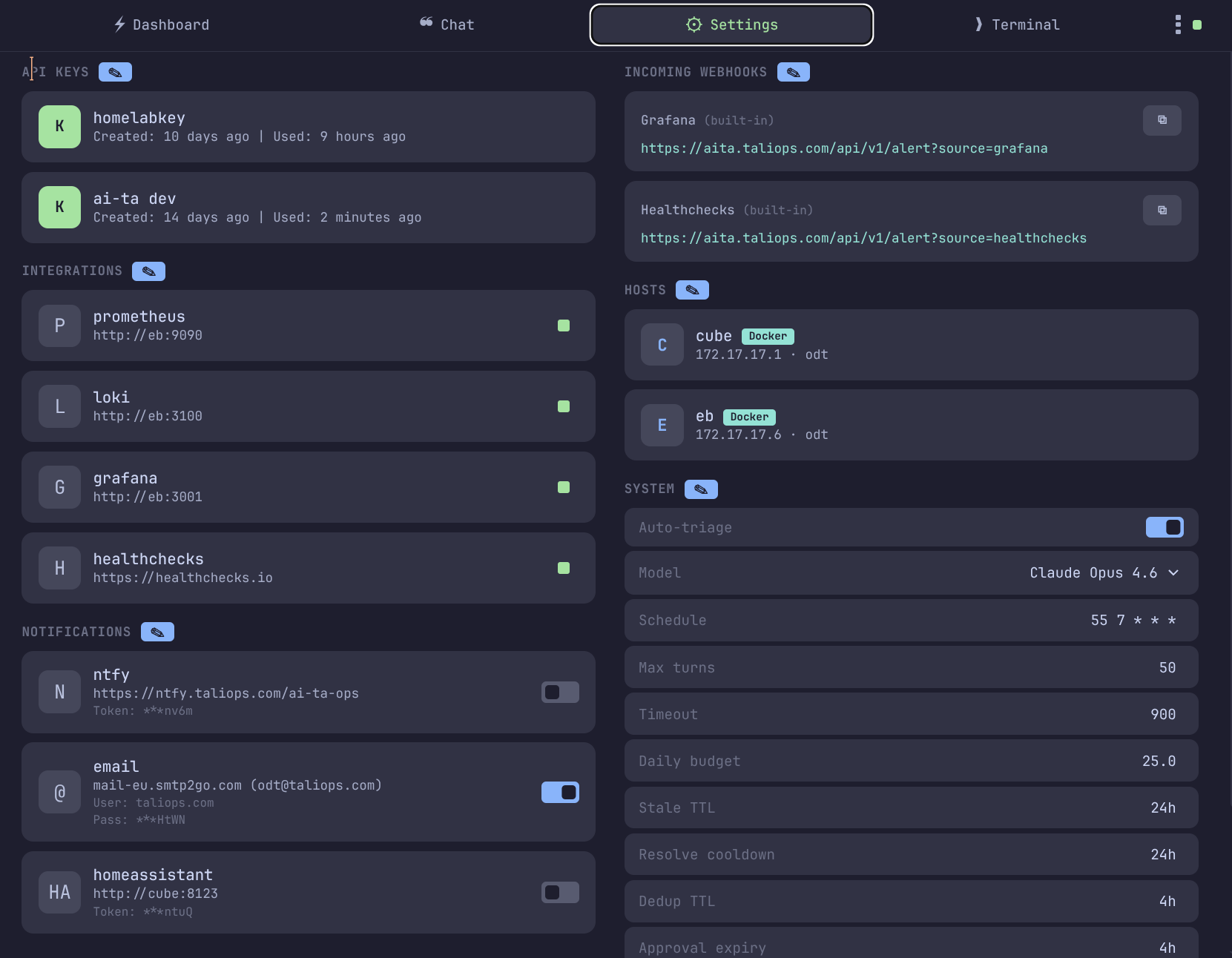Click the Schedule cron value field
The image size is (1232, 958).
pyautogui.click(x=1133, y=620)
